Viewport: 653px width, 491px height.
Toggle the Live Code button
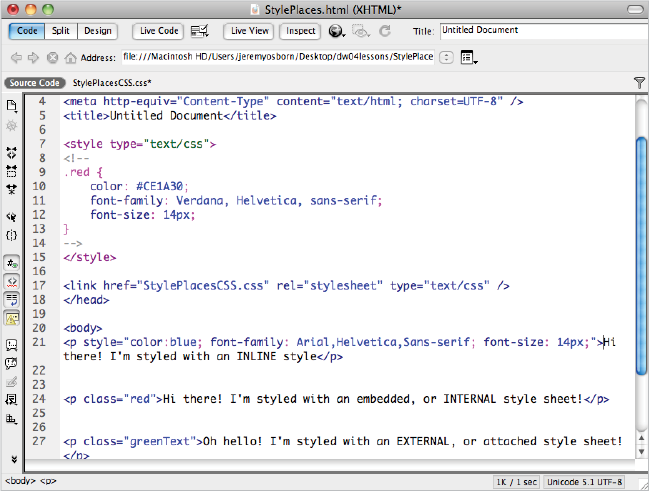click(158, 31)
